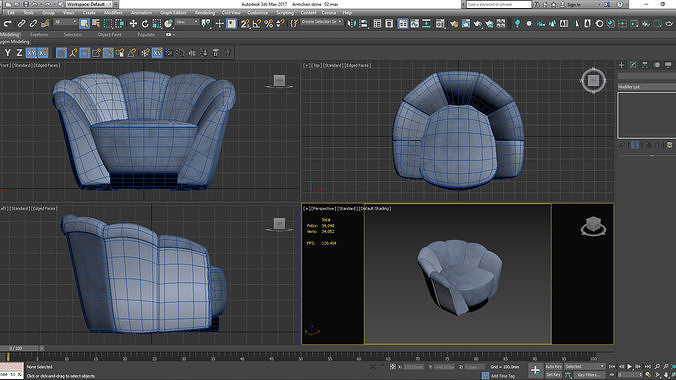Toggle 2.5D Snaps button
The width and height of the screenshot is (676, 380).
pyautogui.click(x=245, y=24)
